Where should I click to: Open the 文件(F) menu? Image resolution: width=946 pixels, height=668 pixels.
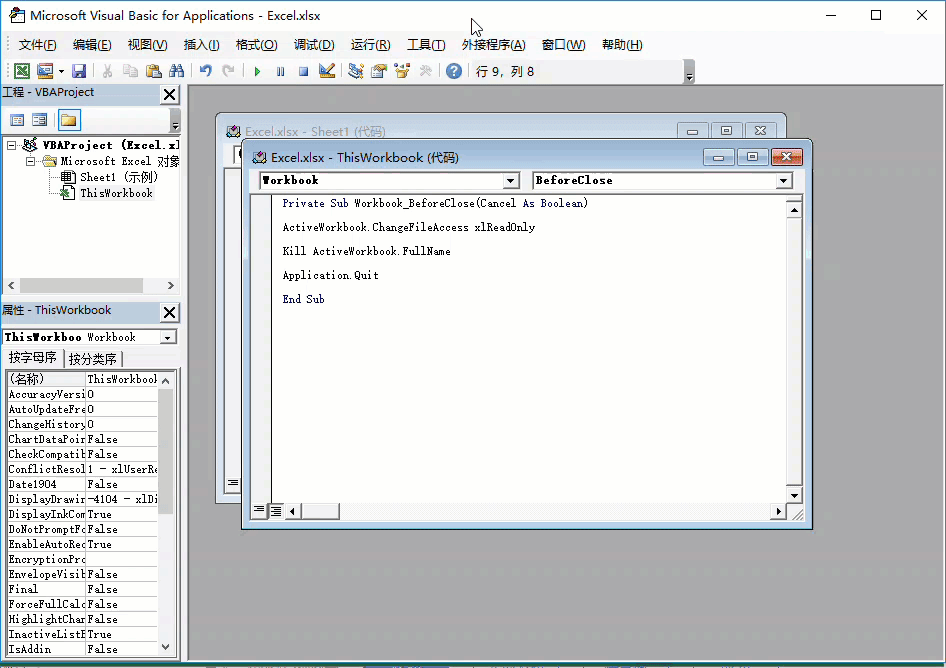click(x=37, y=45)
